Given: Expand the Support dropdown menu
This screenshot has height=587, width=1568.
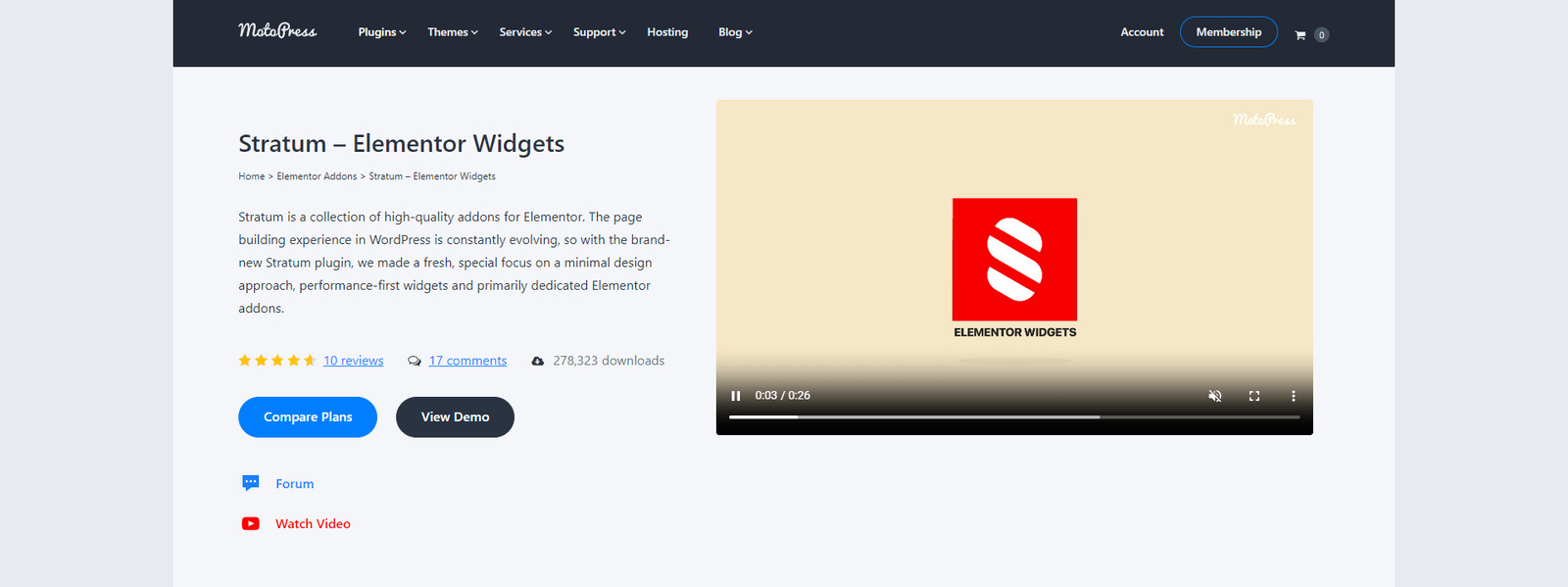Looking at the screenshot, I should pyautogui.click(x=600, y=32).
